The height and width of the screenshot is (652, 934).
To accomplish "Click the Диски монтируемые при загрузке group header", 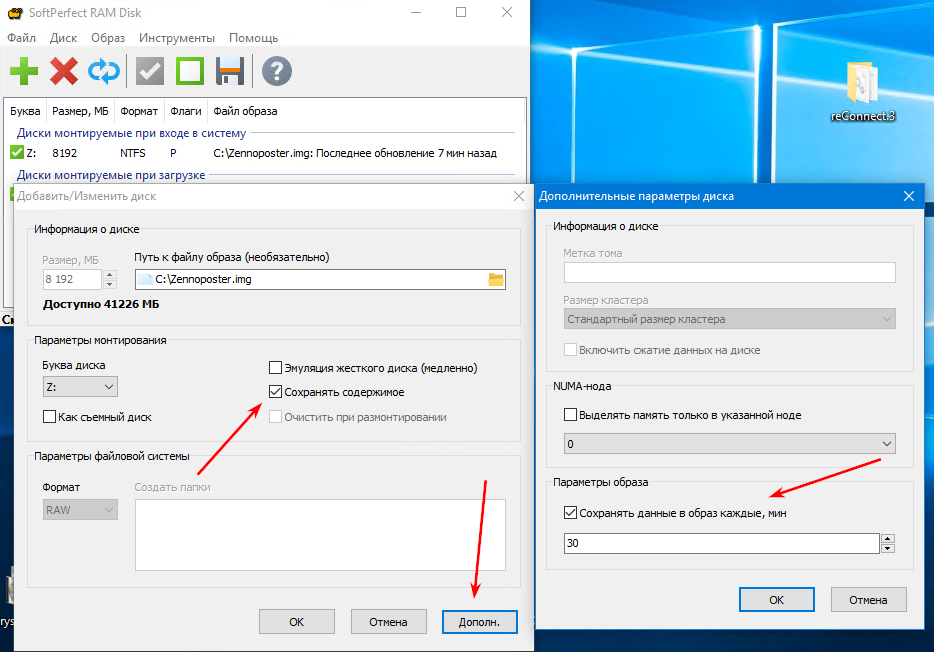I will [111, 175].
